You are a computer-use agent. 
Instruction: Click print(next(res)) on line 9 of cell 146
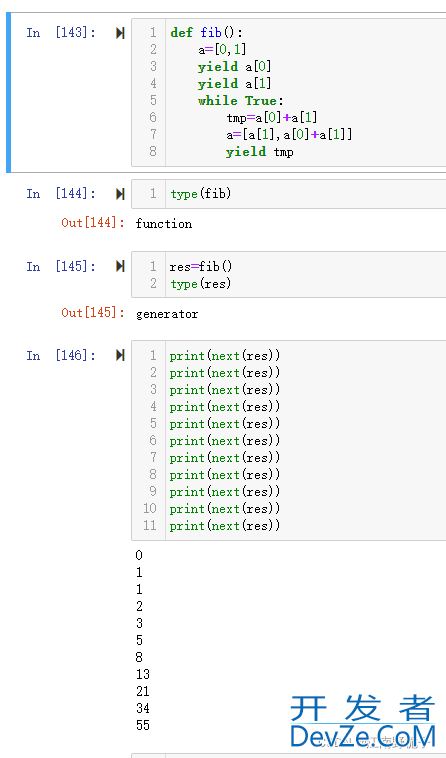coord(225,492)
